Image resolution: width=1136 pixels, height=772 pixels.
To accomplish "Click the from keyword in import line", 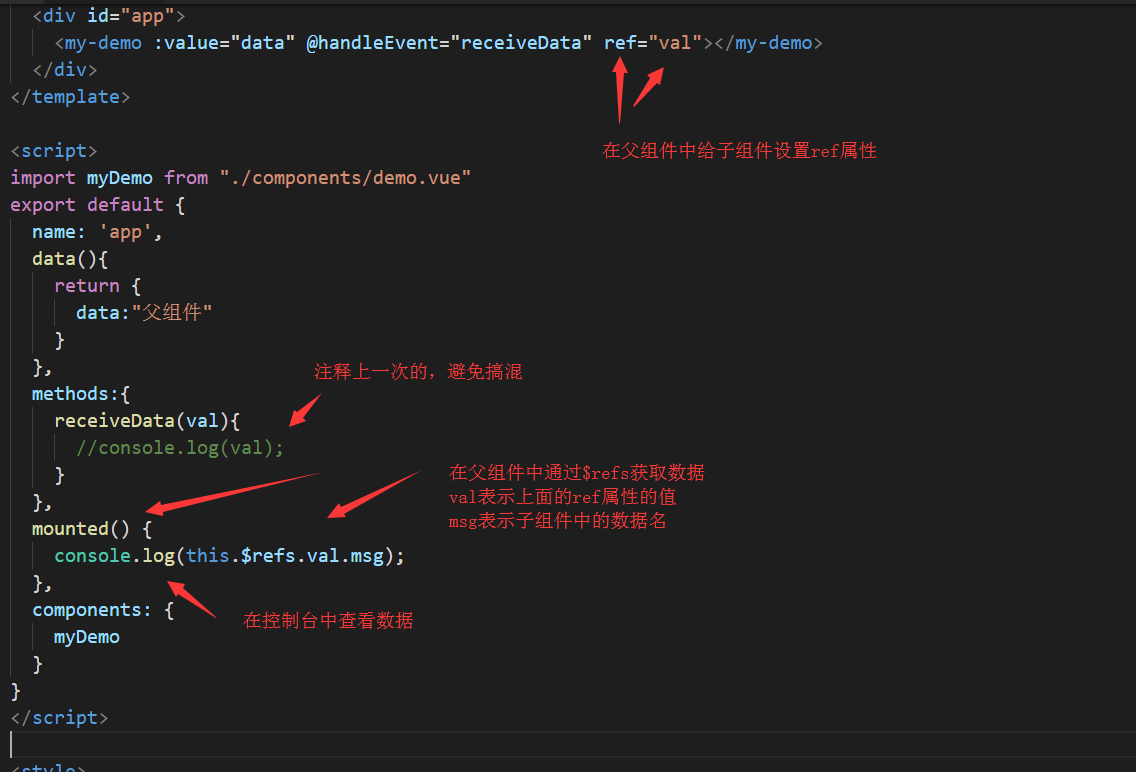I will click(x=185, y=177).
